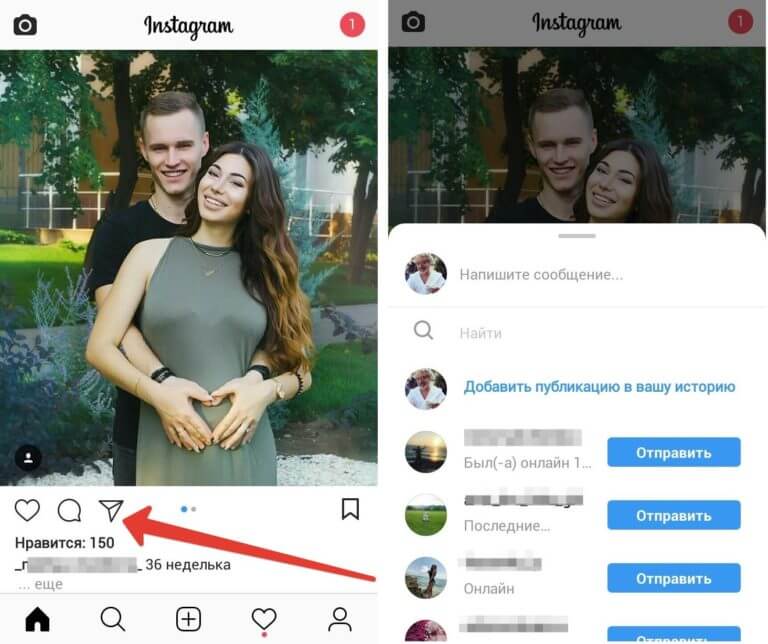Create a new post with plus icon
Viewport: 768px width, 644px height.
click(189, 620)
